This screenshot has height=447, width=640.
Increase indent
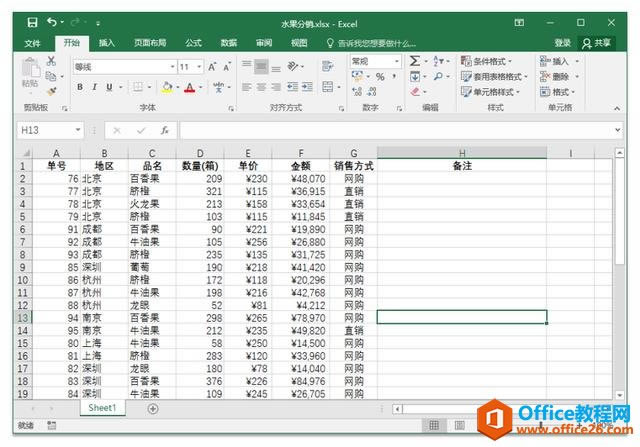pyautogui.click(x=307, y=87)
